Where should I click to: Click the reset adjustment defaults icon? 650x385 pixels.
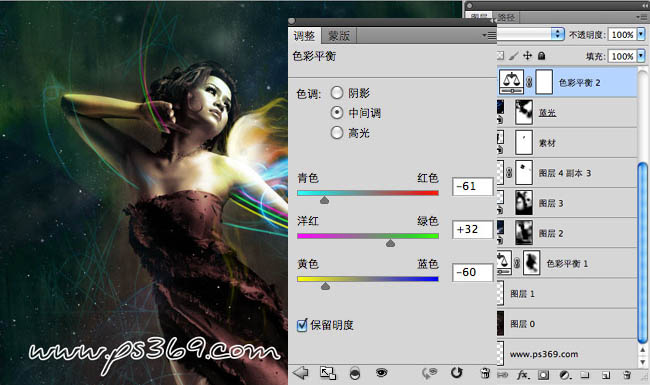click(x=456, y=373)
